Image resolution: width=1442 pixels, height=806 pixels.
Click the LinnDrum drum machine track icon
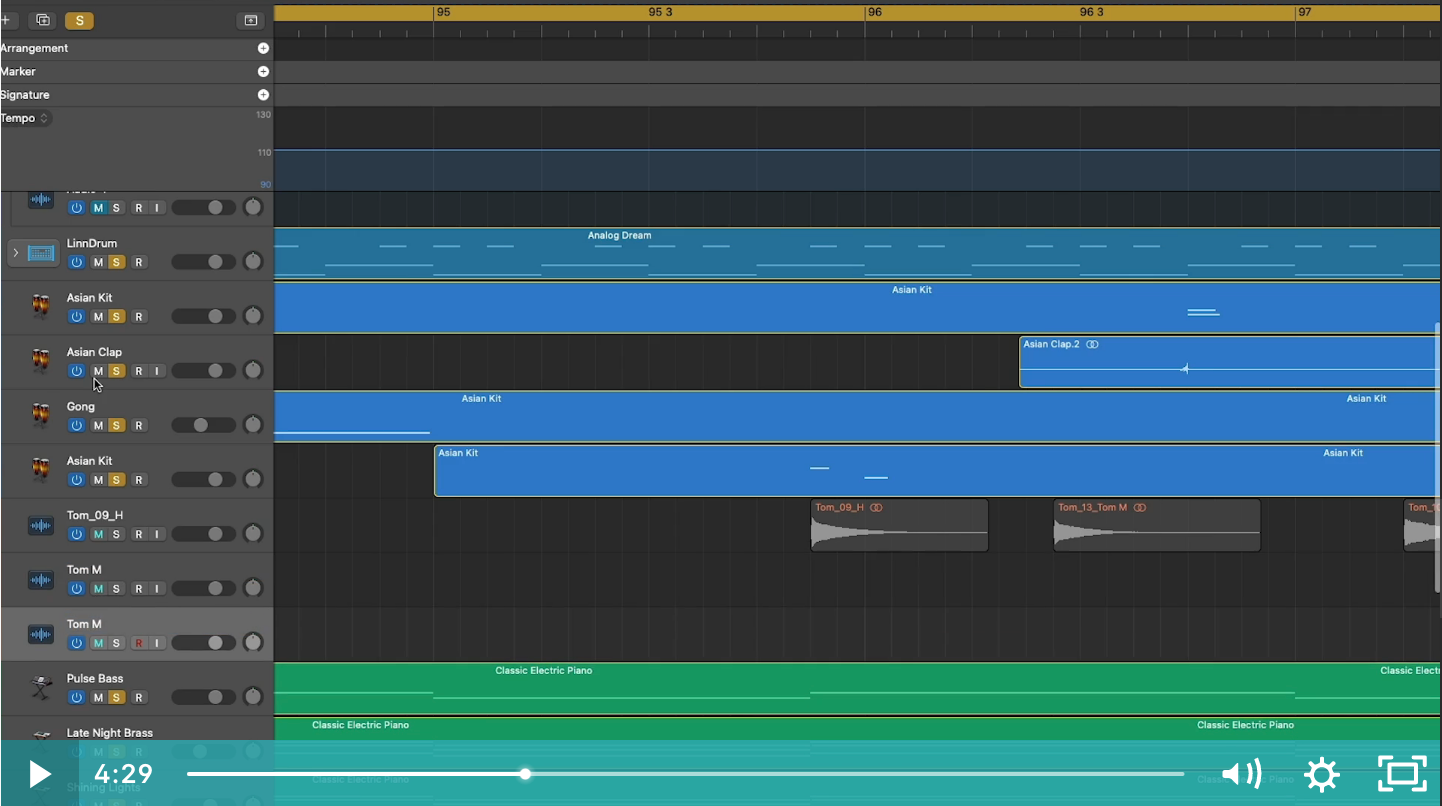[41, 253]
